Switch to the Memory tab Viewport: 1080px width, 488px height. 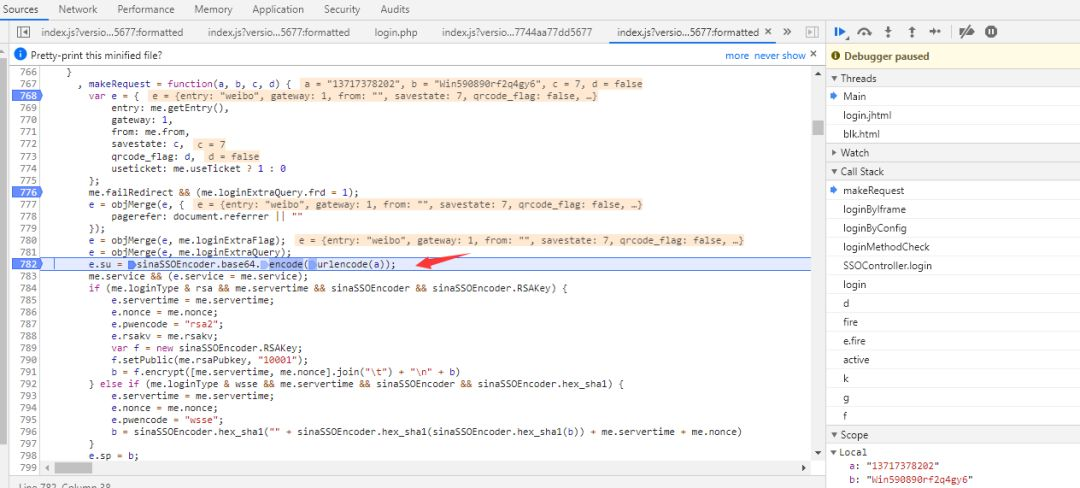click(213, 10)
